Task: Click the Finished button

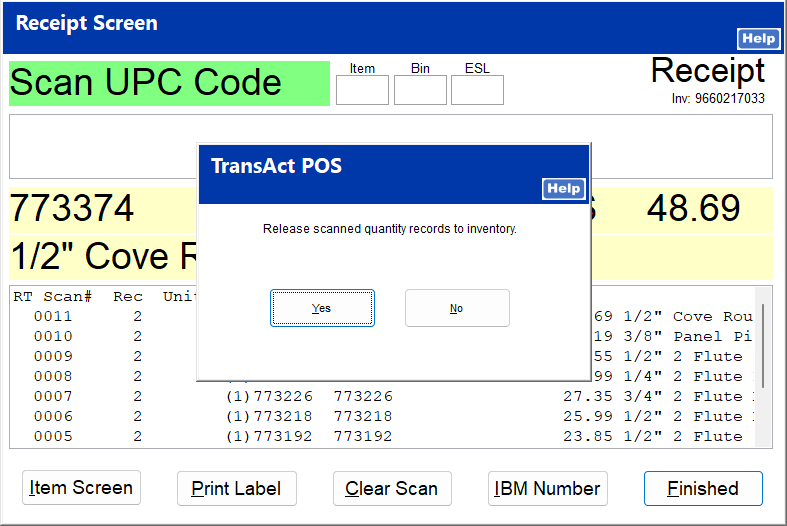Action: point(703,488)
